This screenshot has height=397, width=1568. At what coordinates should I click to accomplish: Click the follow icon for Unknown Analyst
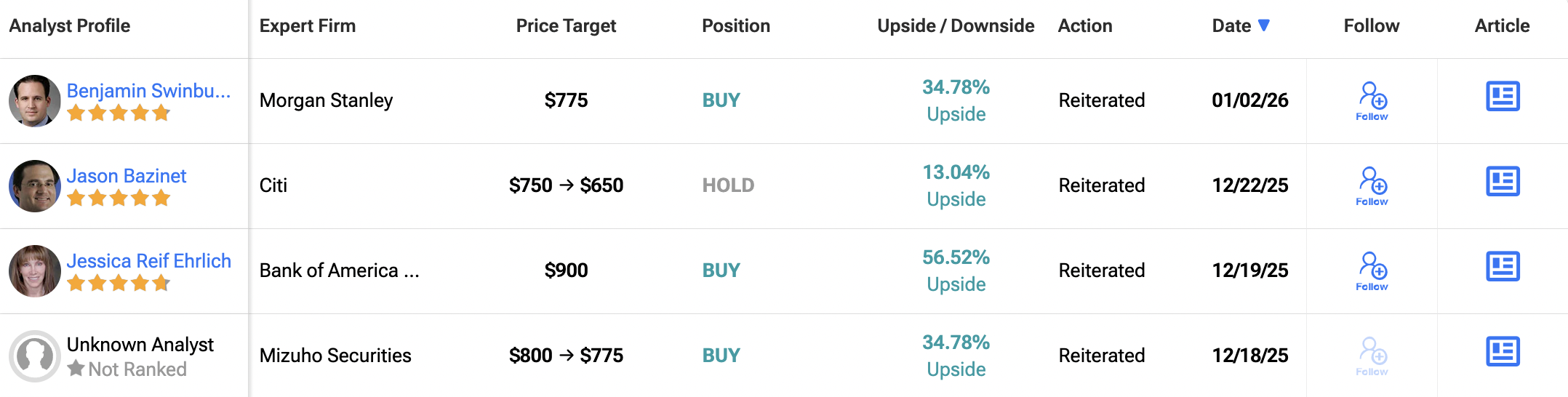[x=1372, y=356]
